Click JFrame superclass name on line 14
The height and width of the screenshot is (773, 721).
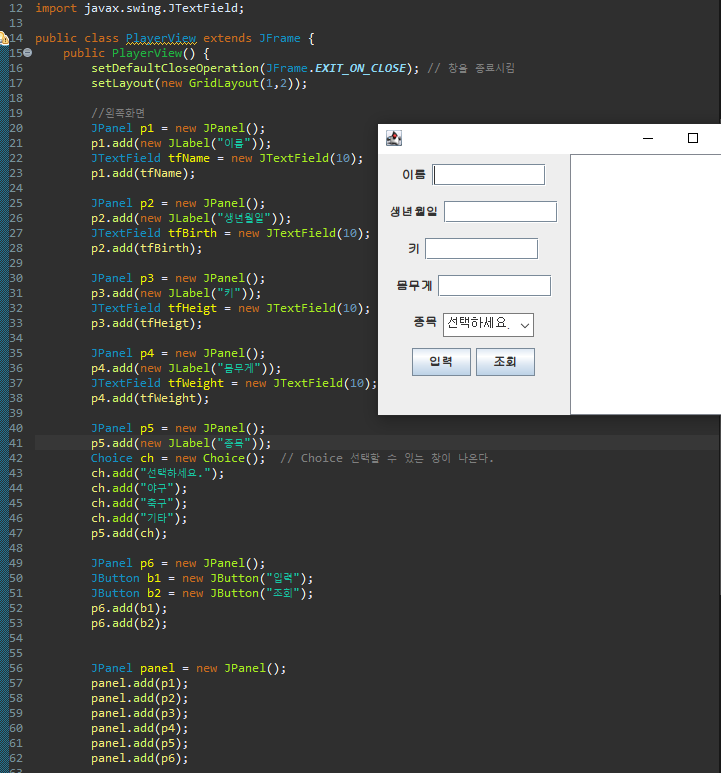point(279,38)
